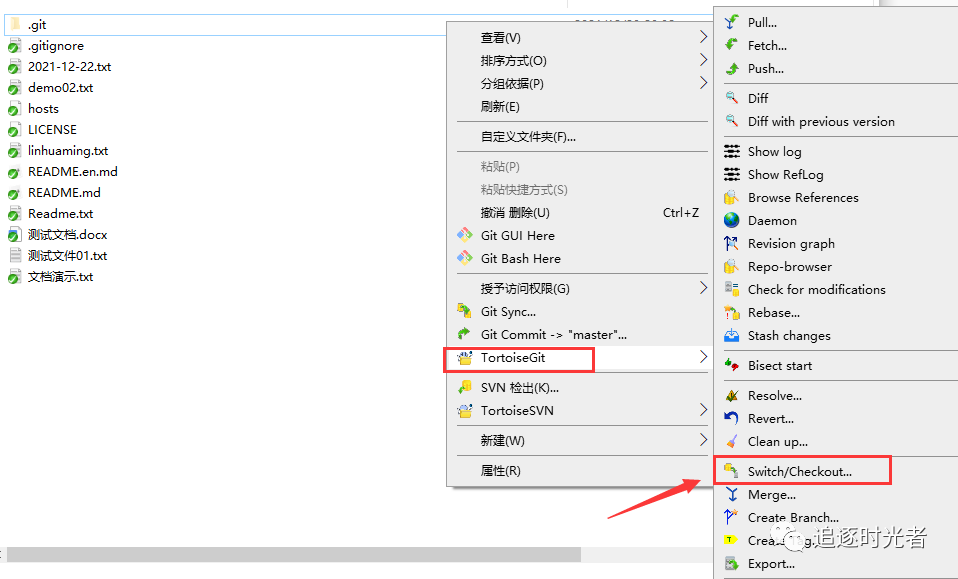Click the Stash changes icon
The height and width of the screenshot is (579, 958).
pos(731,335)
